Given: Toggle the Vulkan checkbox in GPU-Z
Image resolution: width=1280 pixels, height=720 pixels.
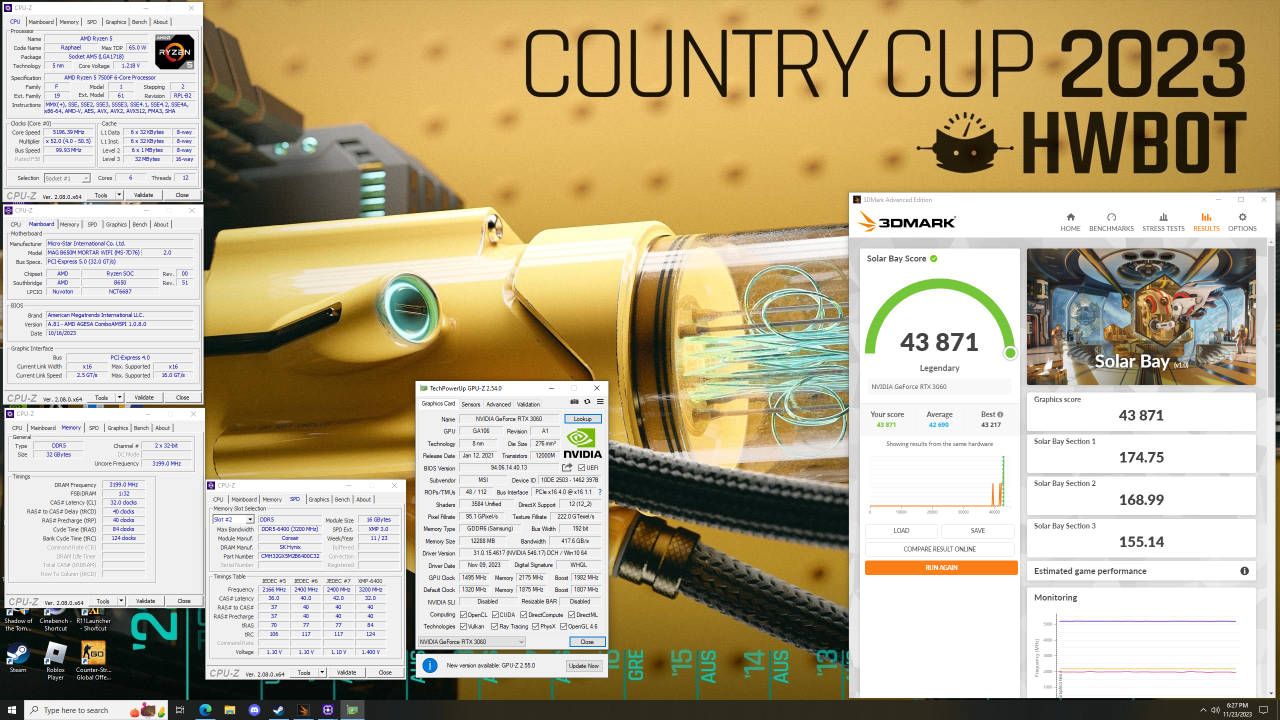Looking at the screenshot, I should tap(462, 626).
